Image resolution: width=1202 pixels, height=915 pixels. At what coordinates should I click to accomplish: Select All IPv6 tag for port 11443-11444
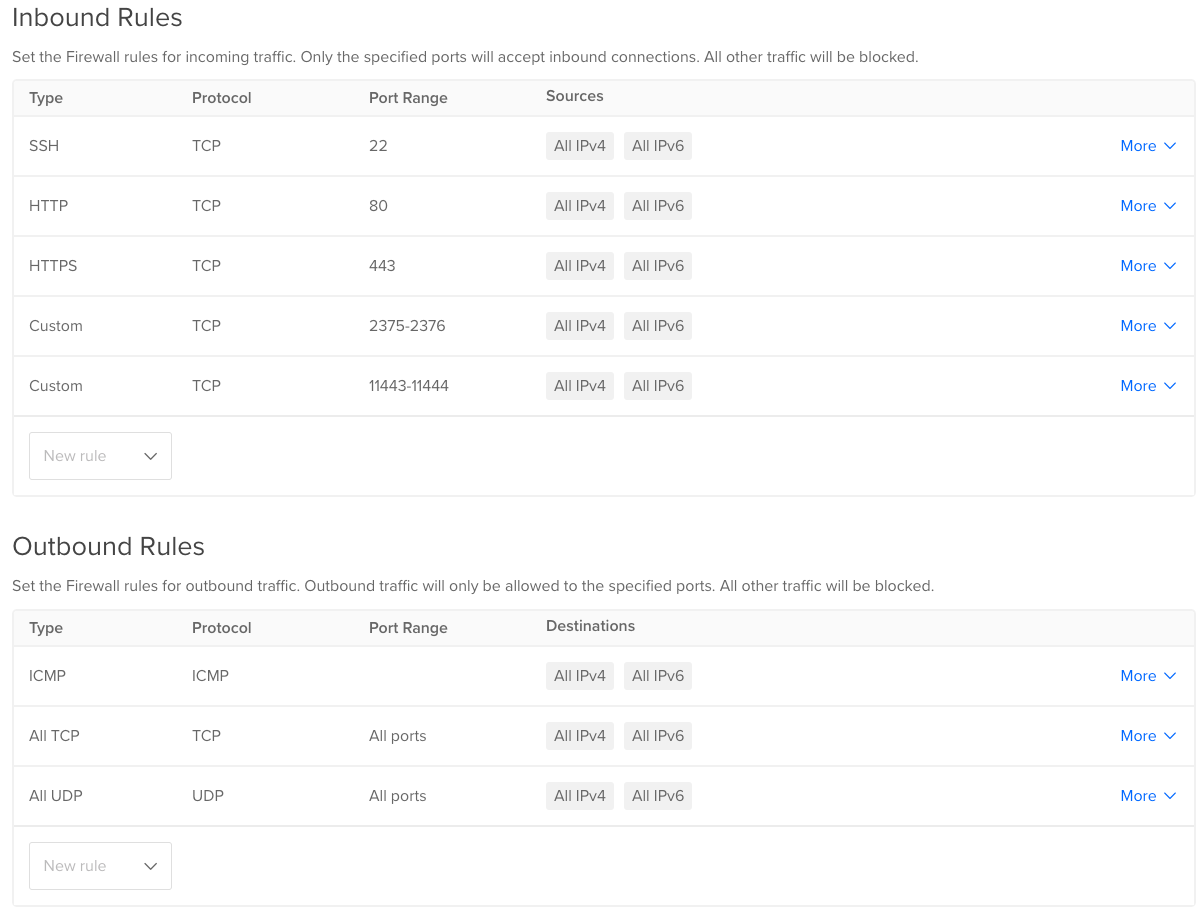658,386
